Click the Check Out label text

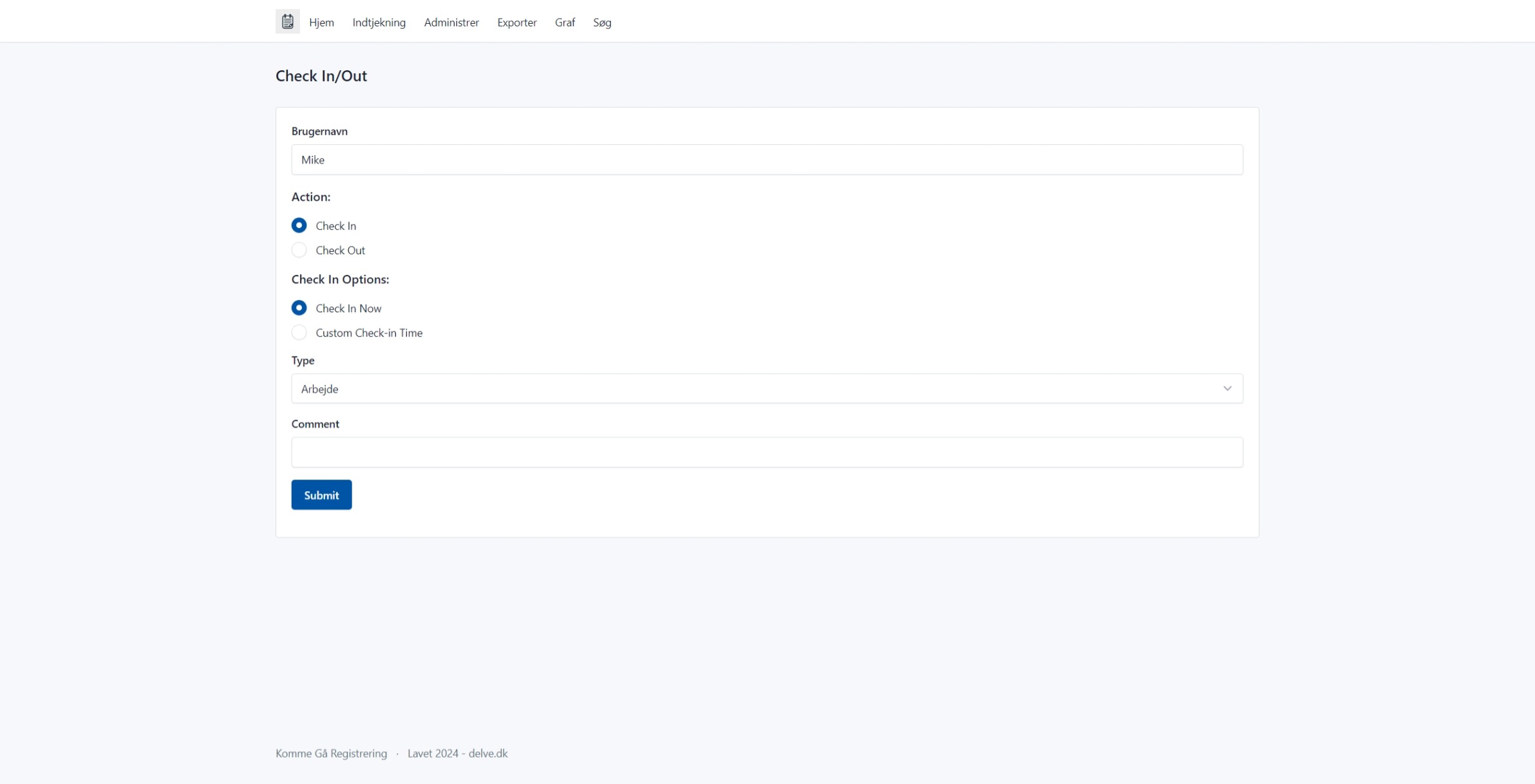(x=340, y=250)
